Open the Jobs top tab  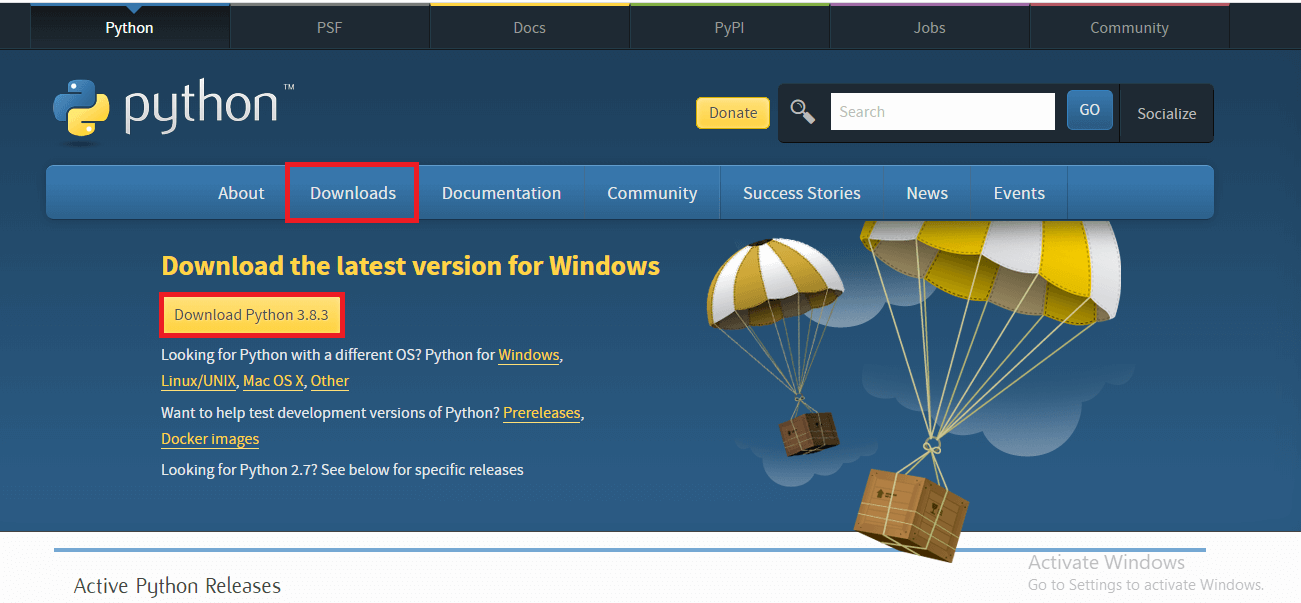[930, 28]
